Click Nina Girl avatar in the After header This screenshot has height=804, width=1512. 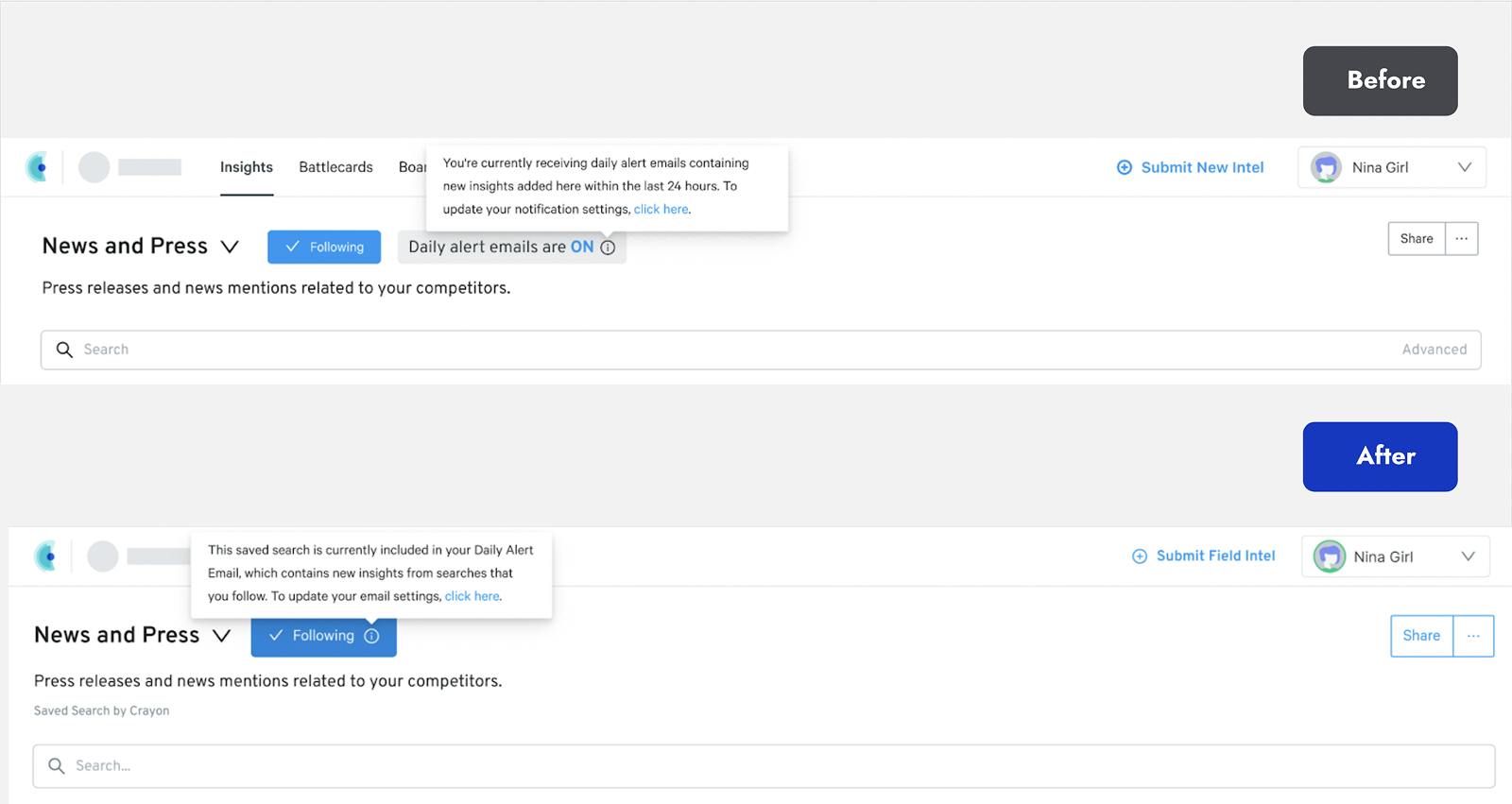tap(1329, 556)
